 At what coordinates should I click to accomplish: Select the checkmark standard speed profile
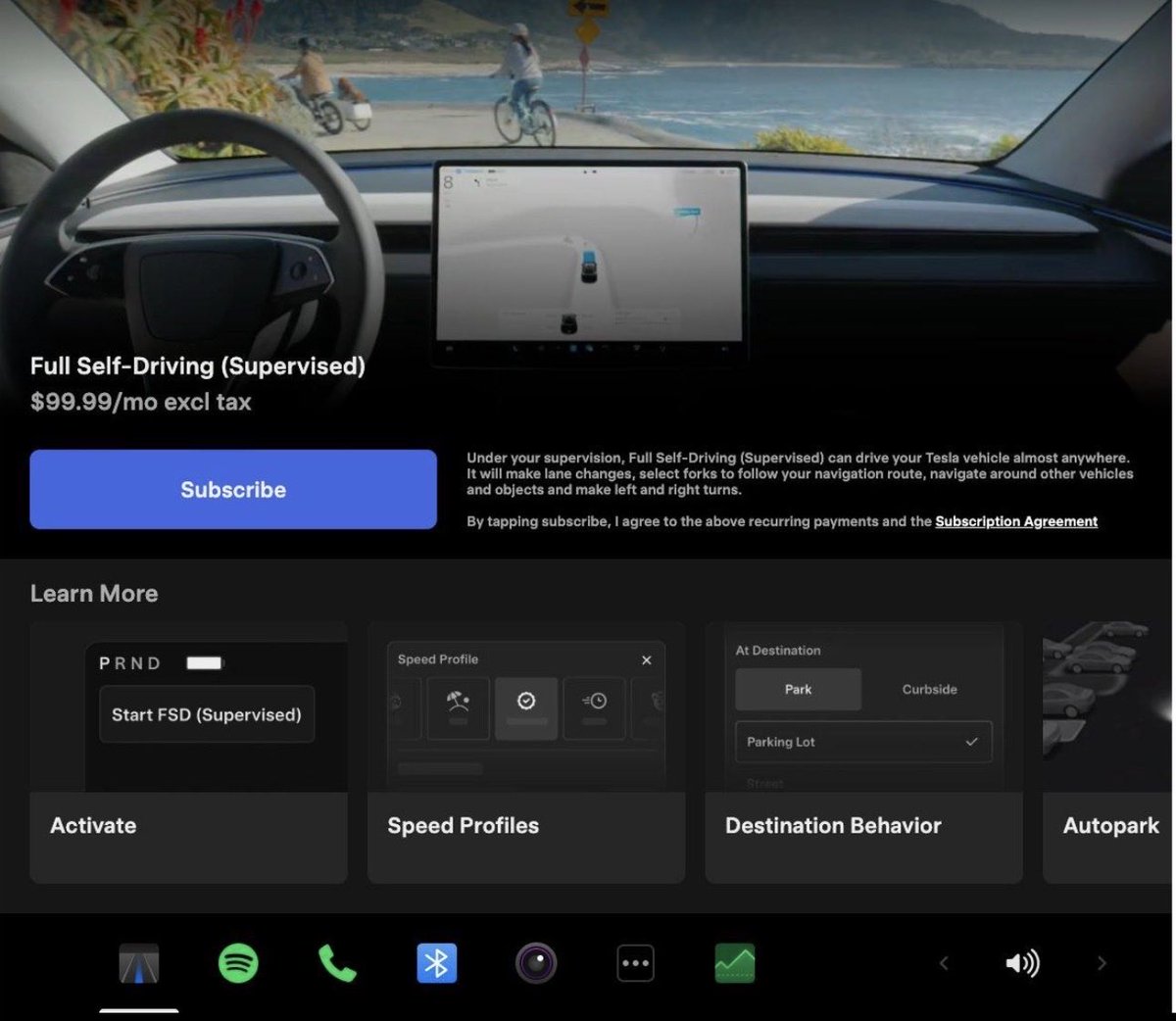click(x=526, y=707)
